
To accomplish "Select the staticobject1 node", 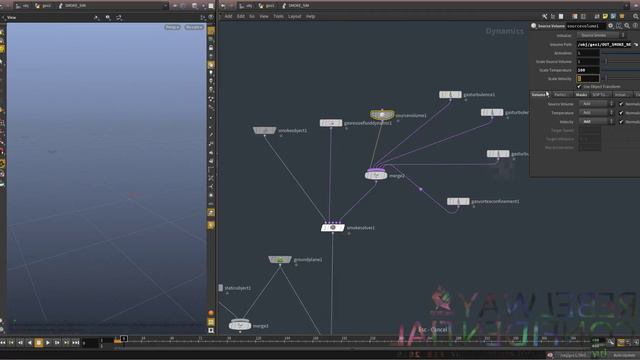I will [221, 288].
